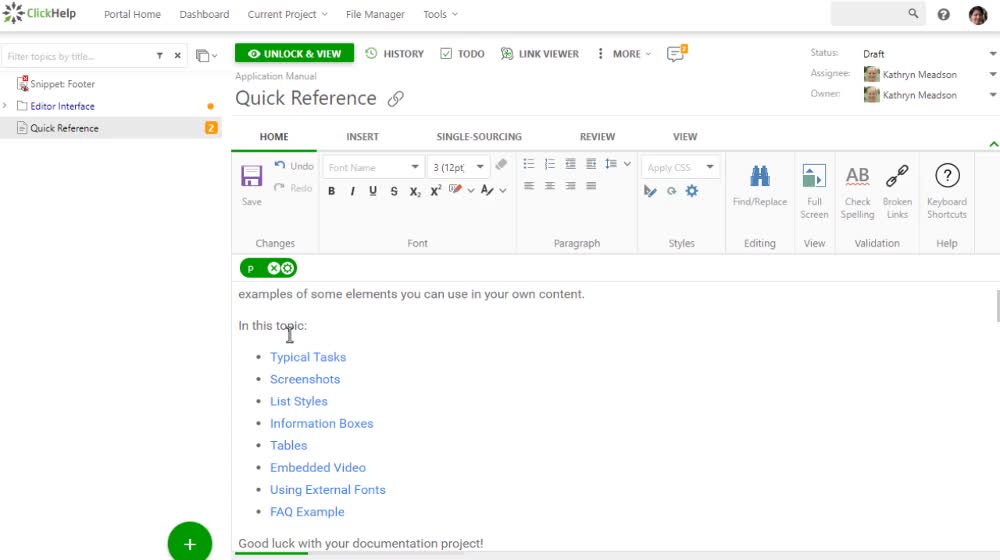This screenshot has height=560, width=1000.
Task: Open the SINGLE-SOURCING ribbon tab
Action: (x=479, y=136)
